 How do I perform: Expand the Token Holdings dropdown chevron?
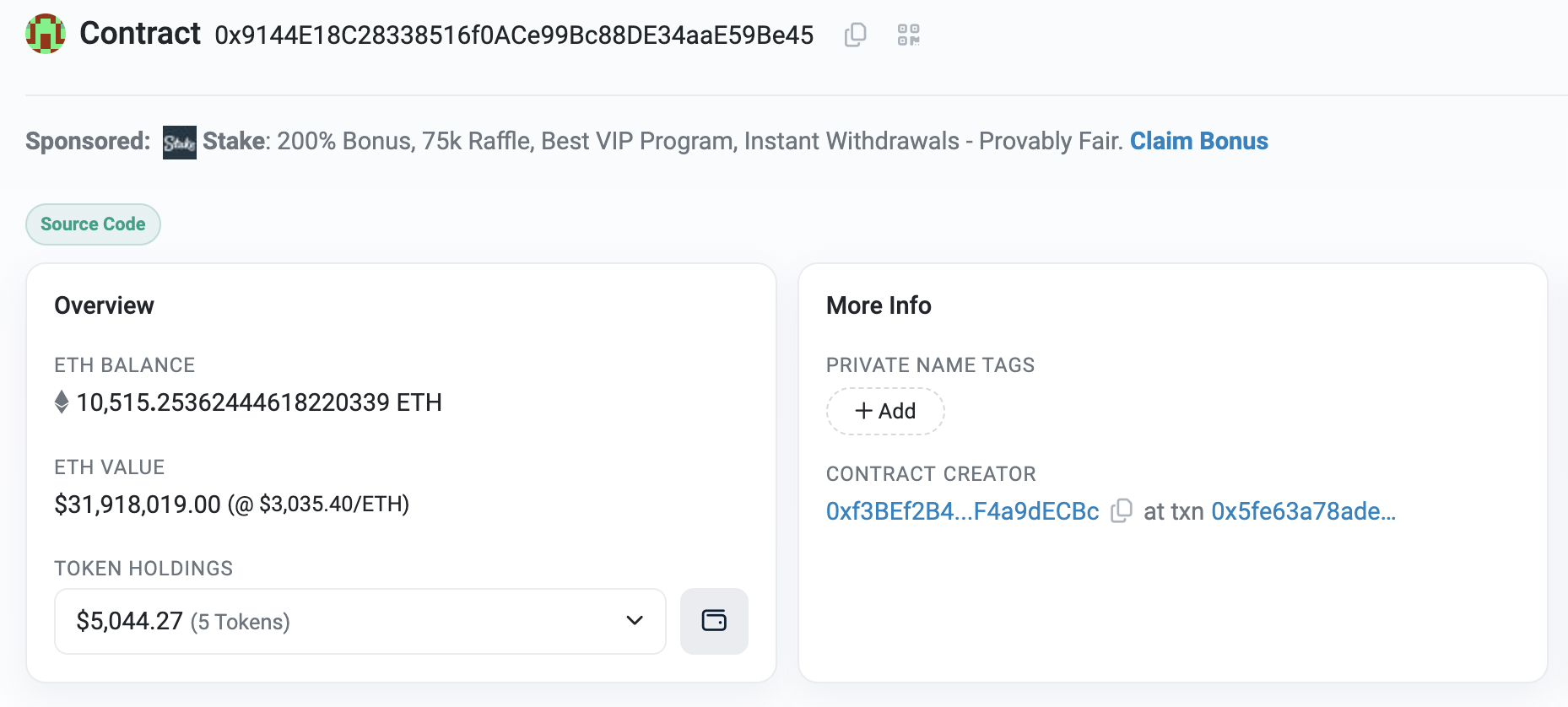coord(635,621)
